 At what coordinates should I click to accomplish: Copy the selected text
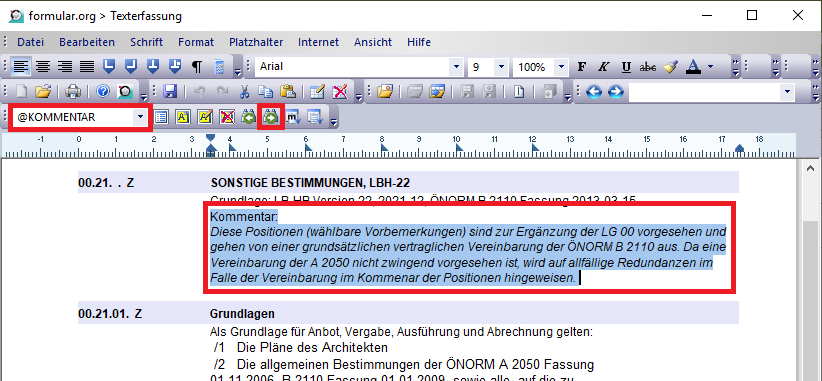tap(265, 92)
